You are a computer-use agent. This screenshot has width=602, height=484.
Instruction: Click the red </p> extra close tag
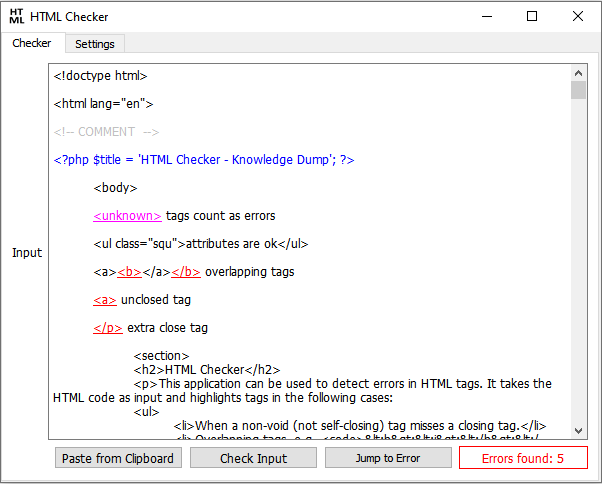[108, 327]
